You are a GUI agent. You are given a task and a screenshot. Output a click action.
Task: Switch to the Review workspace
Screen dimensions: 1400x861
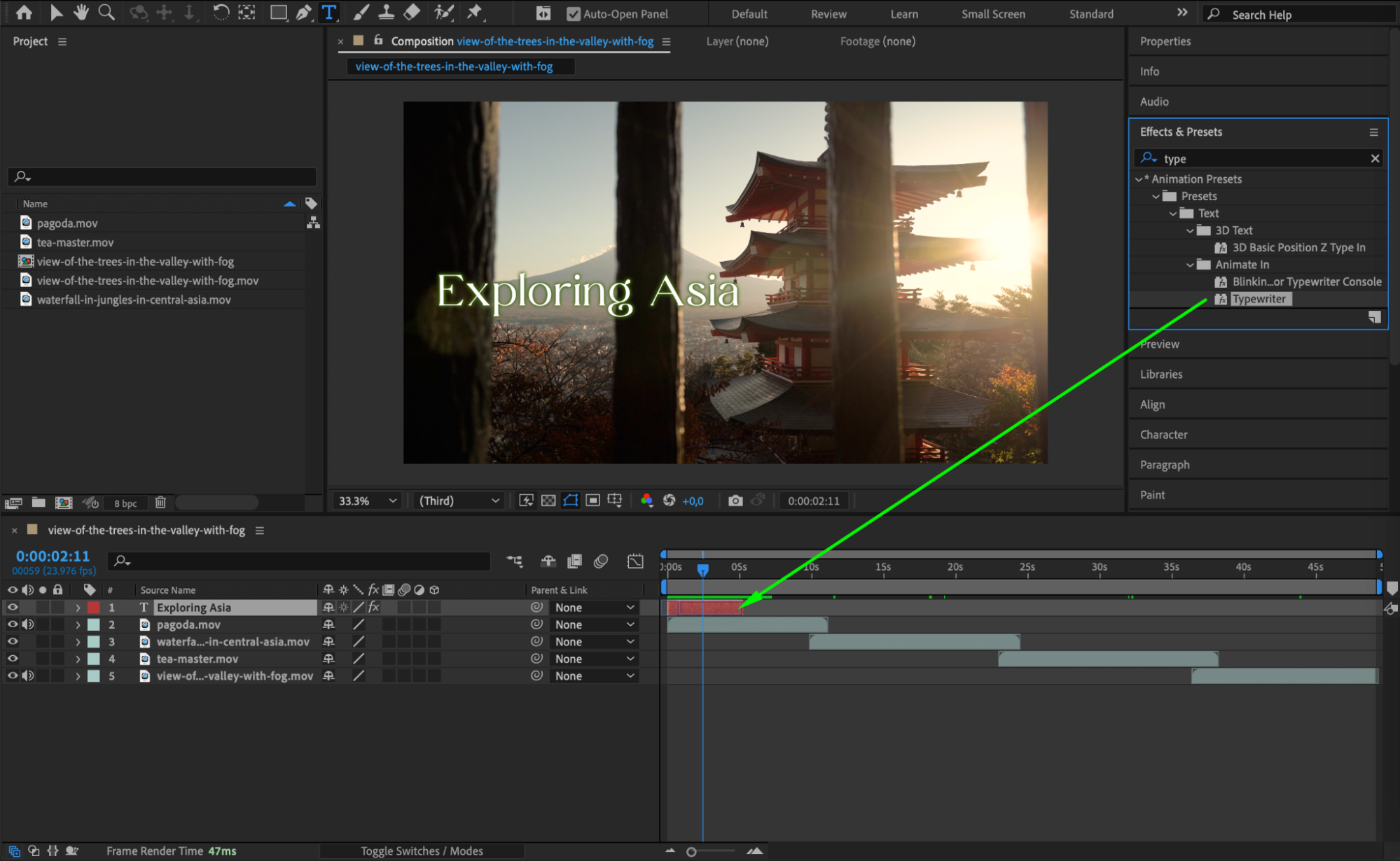coord(828,14)
